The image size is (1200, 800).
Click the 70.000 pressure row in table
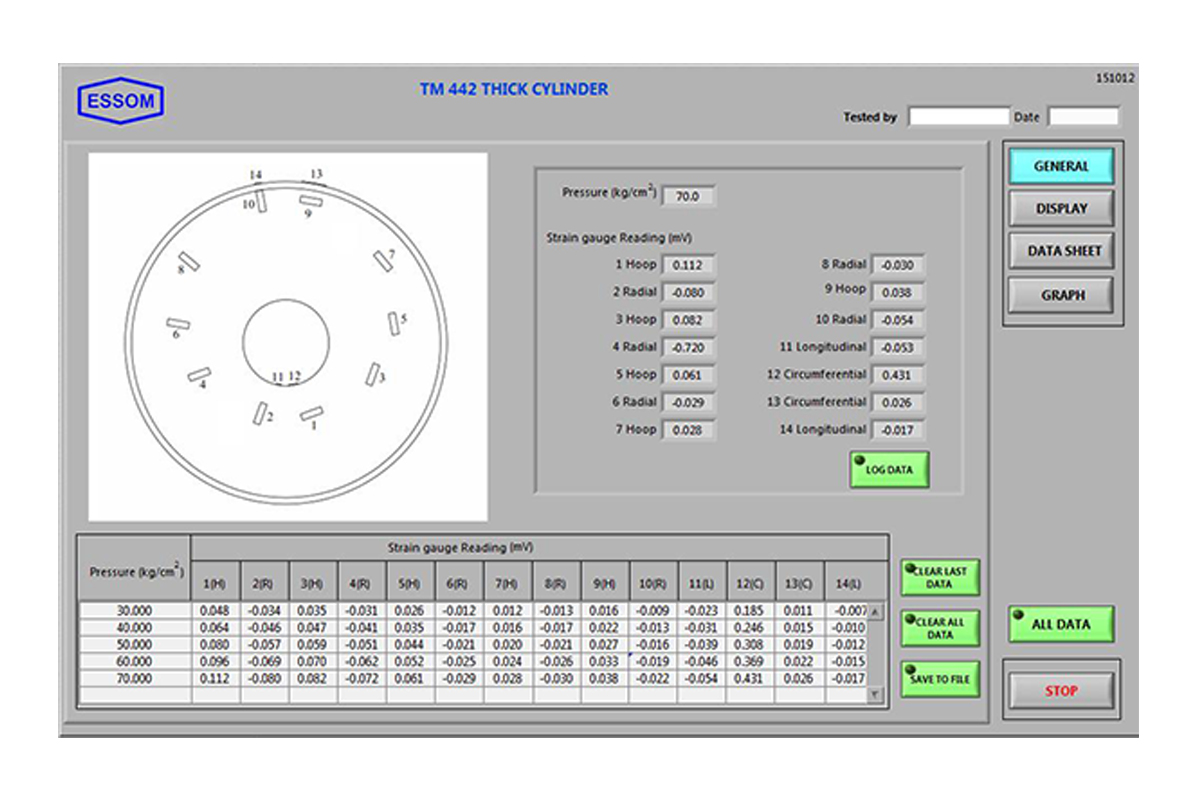134,678
